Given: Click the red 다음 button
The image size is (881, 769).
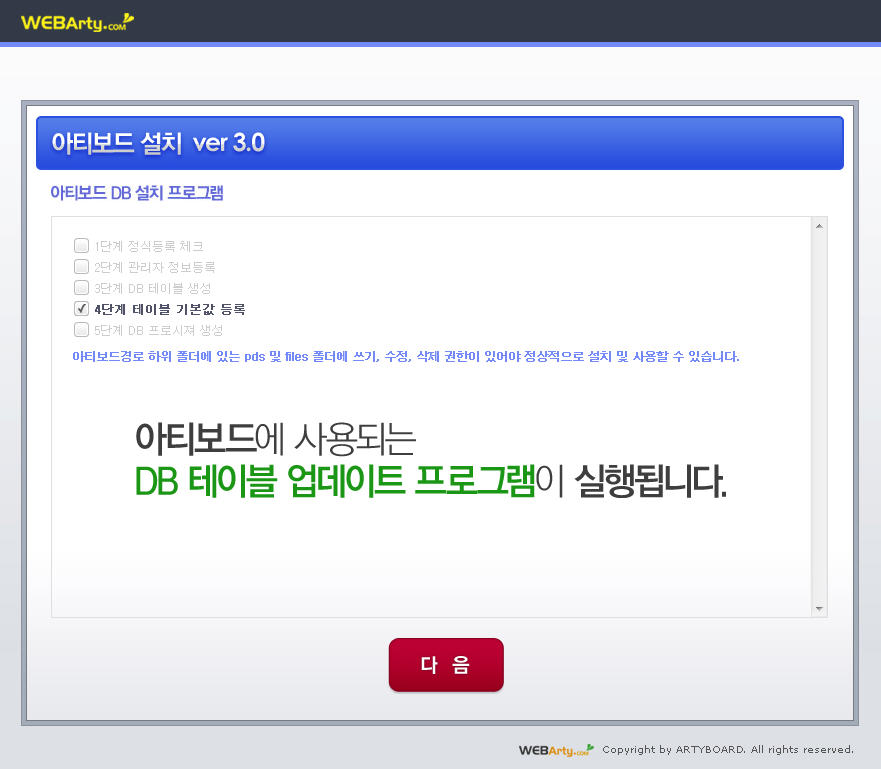Looking at the screenshot, I should click(x=446, y=665).
